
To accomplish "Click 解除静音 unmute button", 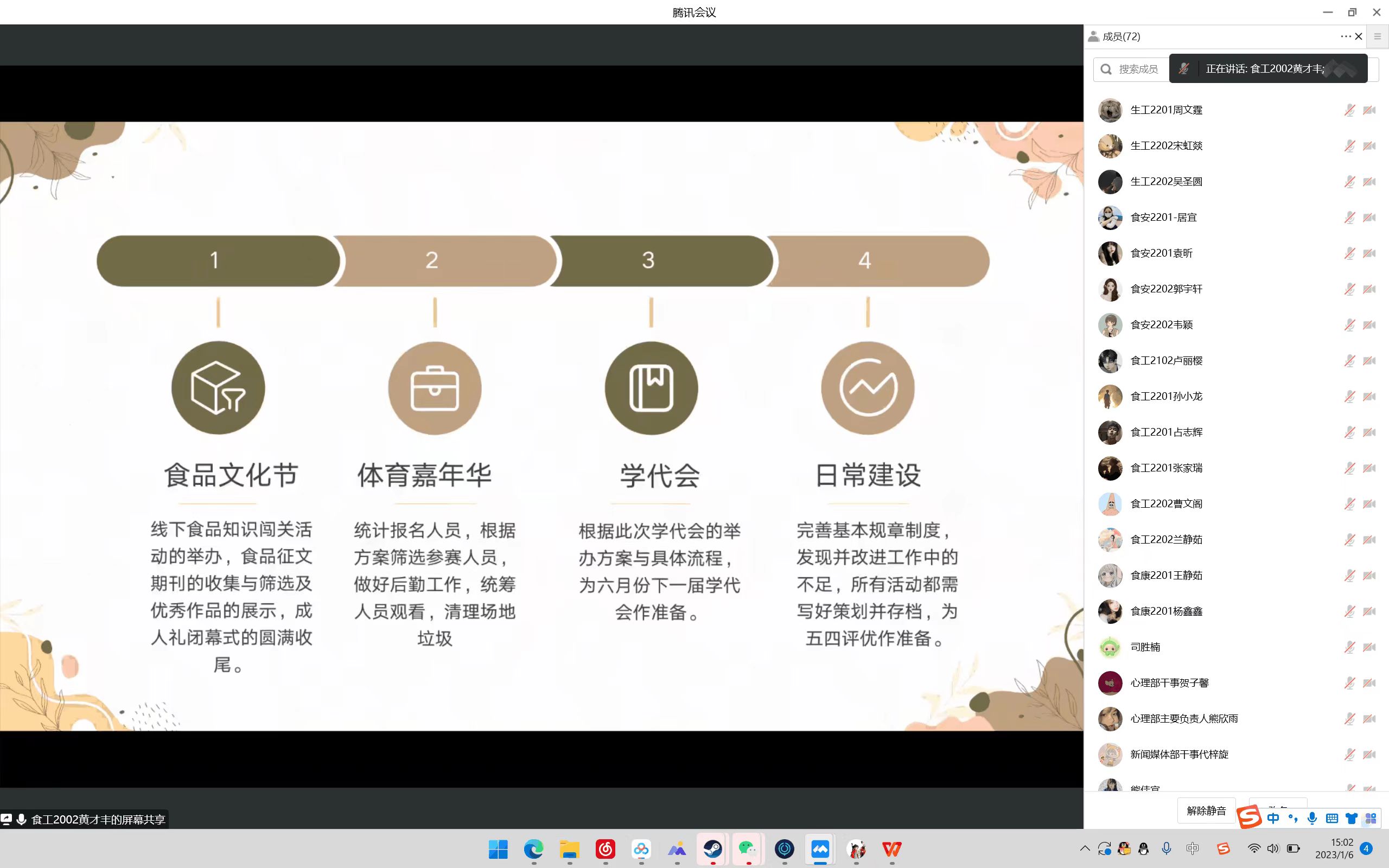I will click(x=1206, y=810).
